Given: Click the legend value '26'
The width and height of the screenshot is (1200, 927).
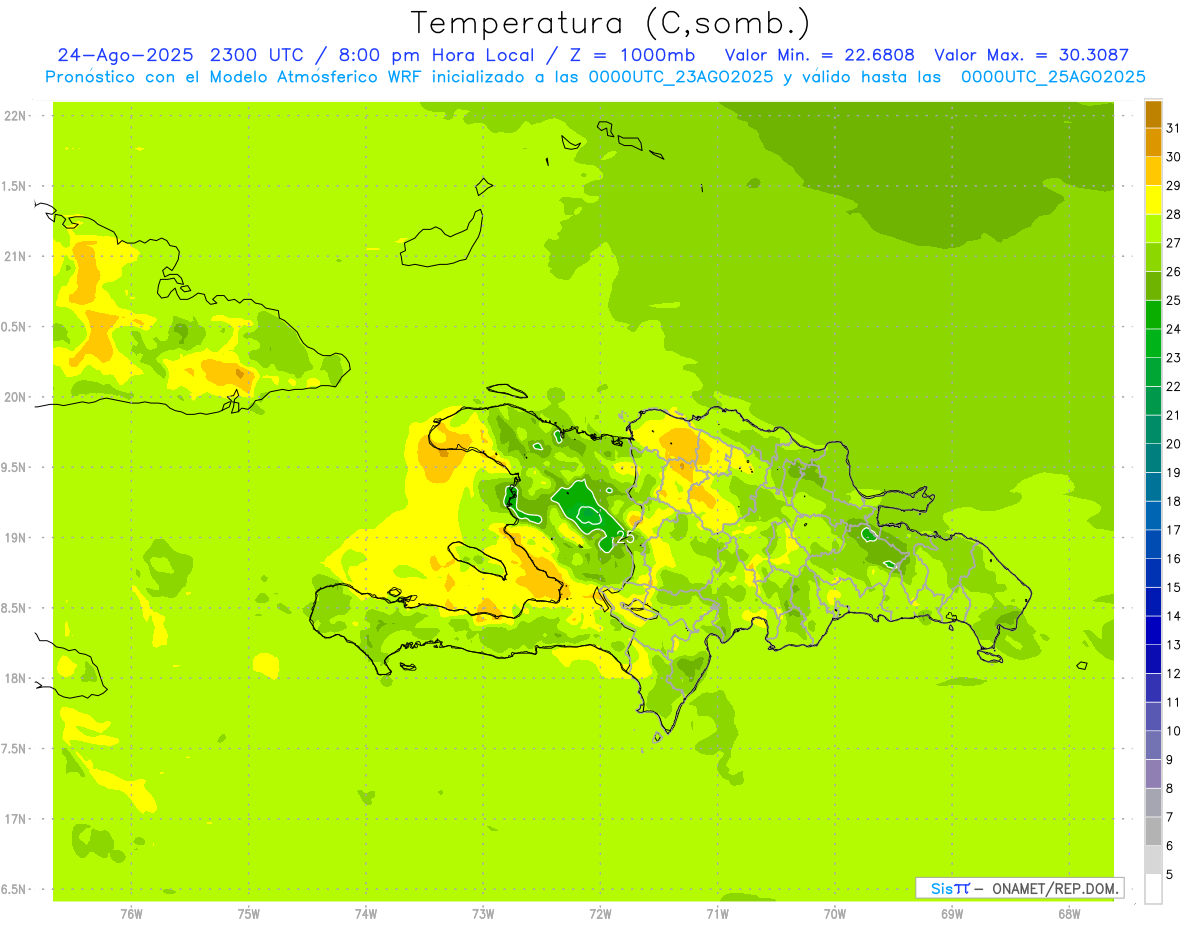Looking at the screenshot, I should point(1174,272).
